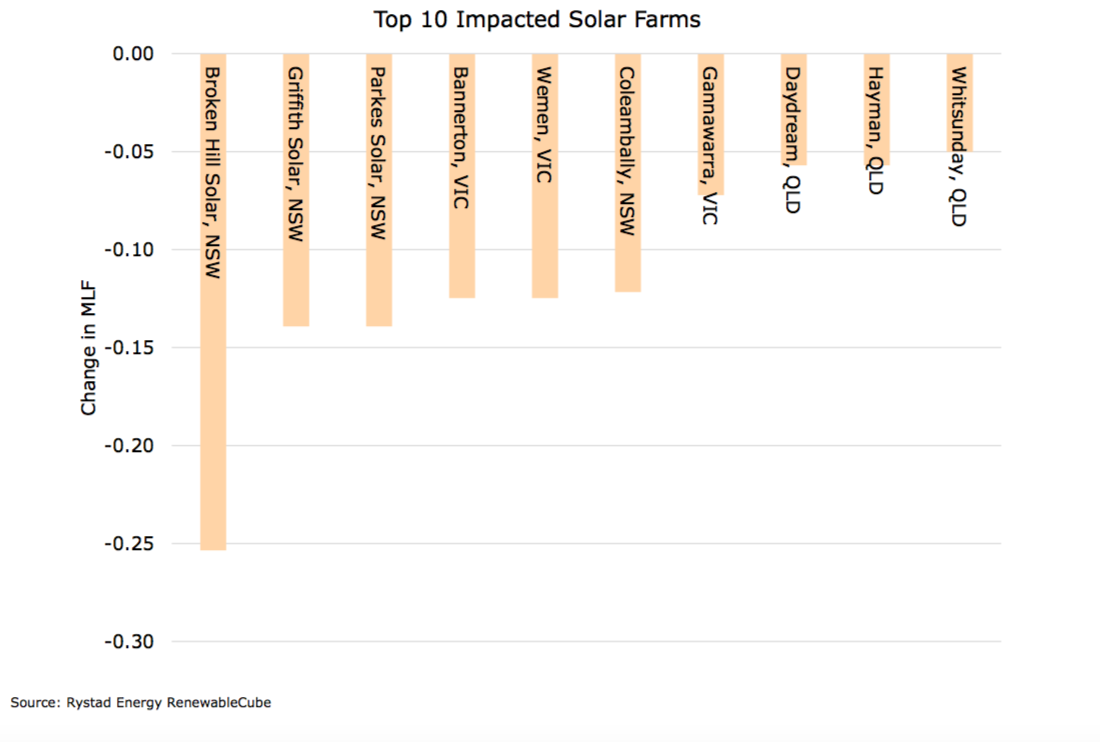This screenshot has width=1100, height=742.
Task: Click the Broken Hill Solar, NSW bar
Action: pyautogui.click(x=213, y=400)
